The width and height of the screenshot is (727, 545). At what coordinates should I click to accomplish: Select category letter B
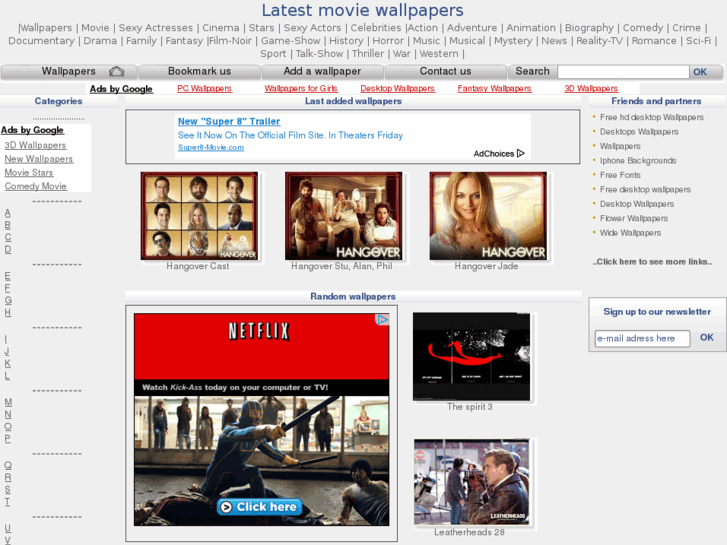click(x=7, y=225)
